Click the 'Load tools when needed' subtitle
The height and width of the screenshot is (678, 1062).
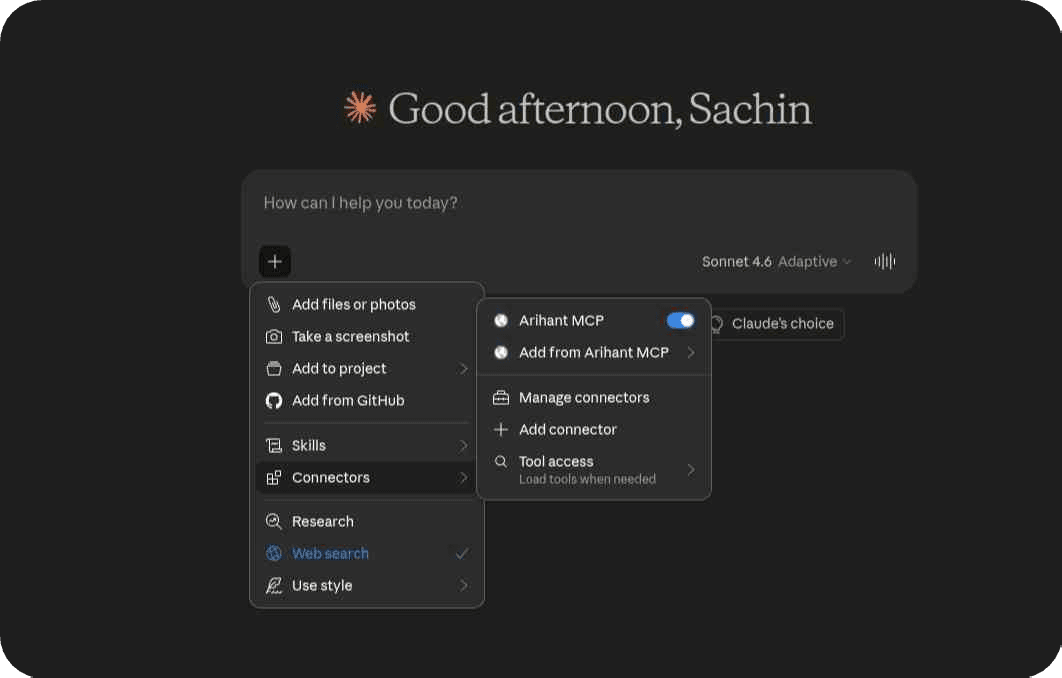(587, 480)
